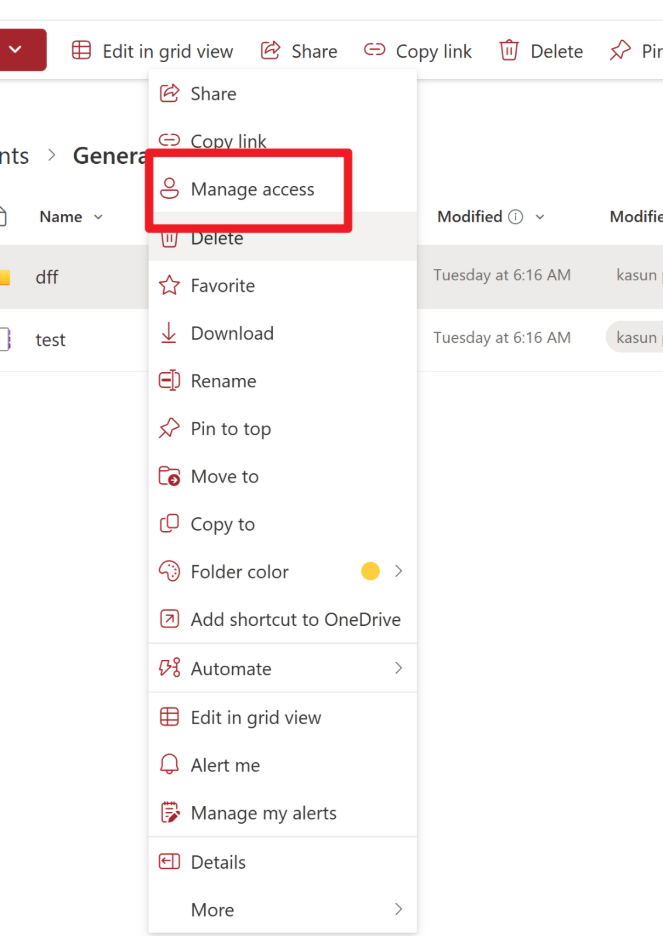Click the Rename icon in context menu
This screenshot has width=663, height=936.
tap(169, 380)
